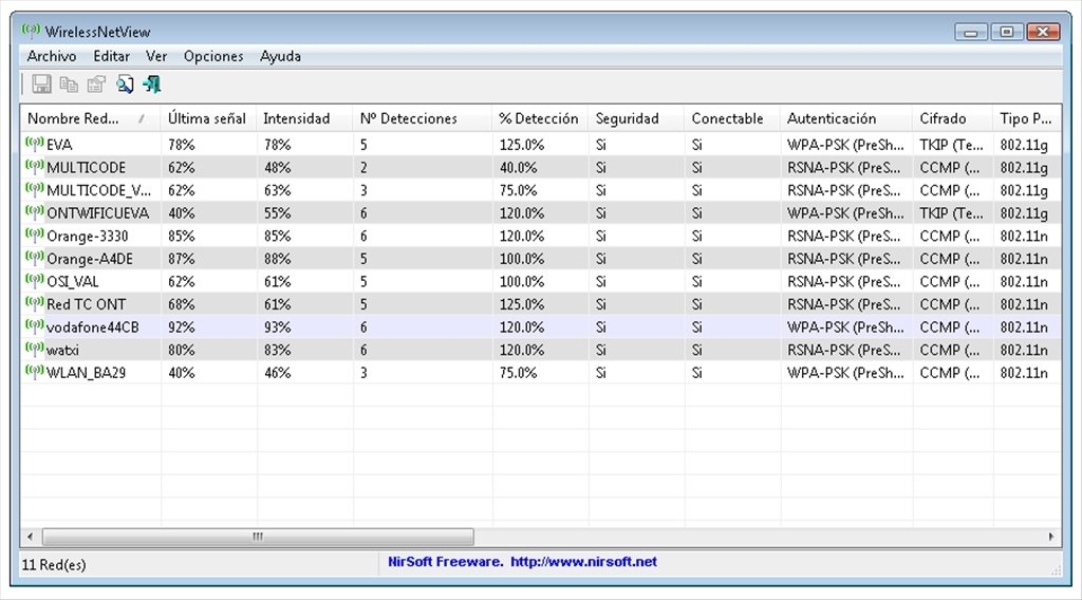1082x600 pixels.
Task: Click the signal icon beside vodafone44CB
Action: 34,326
